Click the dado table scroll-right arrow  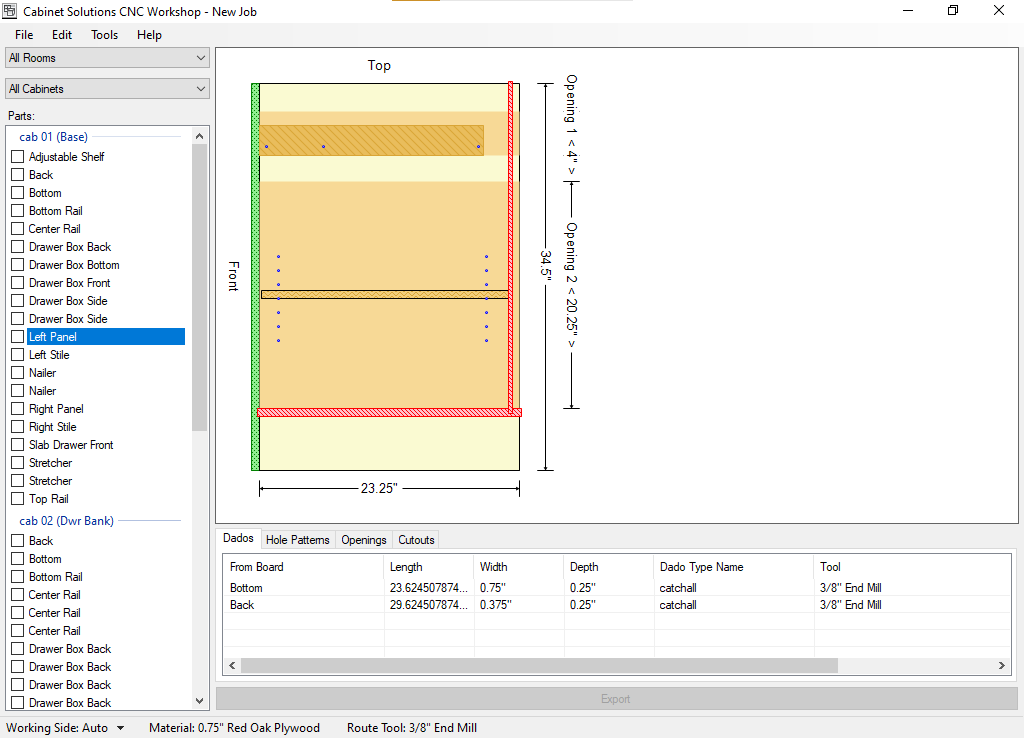(1002, 665)
